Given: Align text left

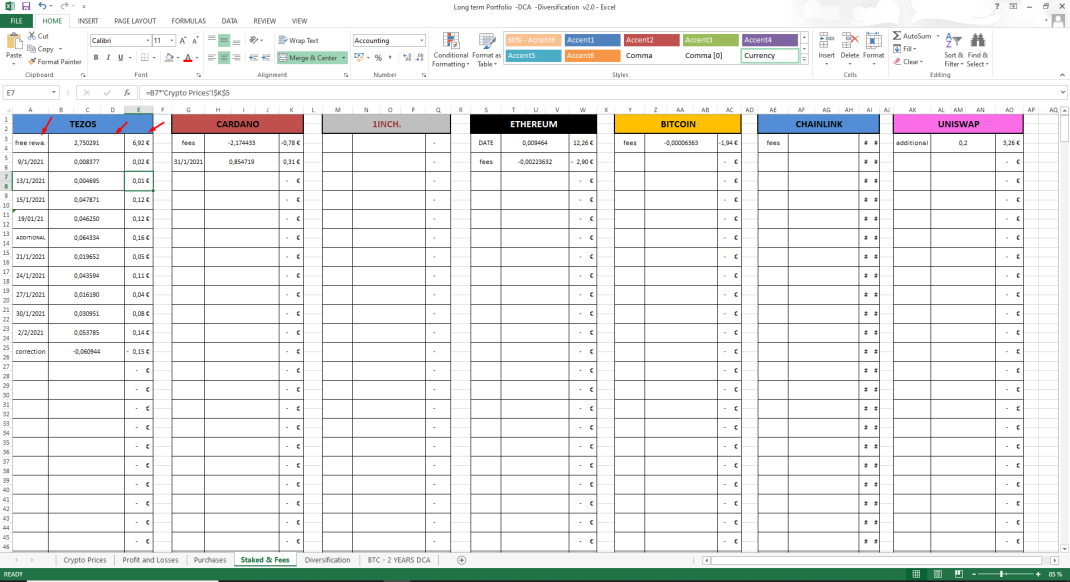Looking at the screenshot, I should (212, 58).
